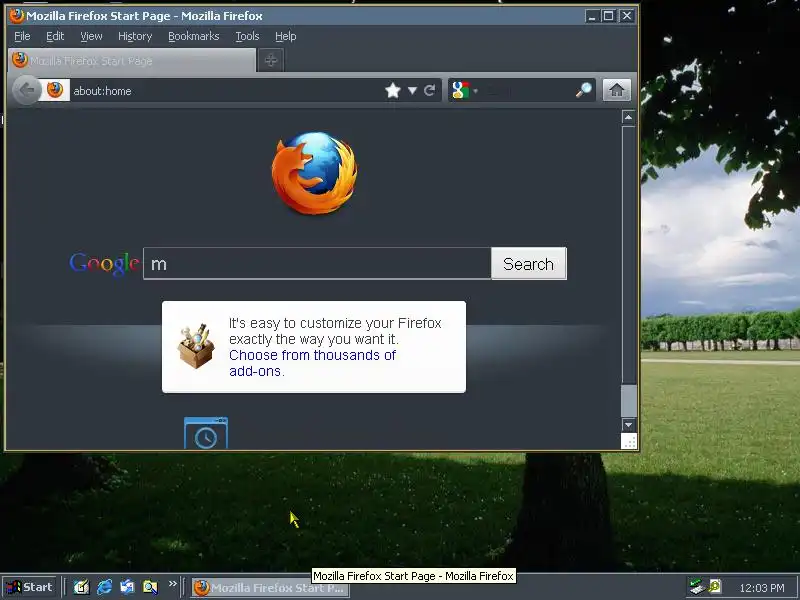Click the magnifying glass search icon

tap(584, 90)
